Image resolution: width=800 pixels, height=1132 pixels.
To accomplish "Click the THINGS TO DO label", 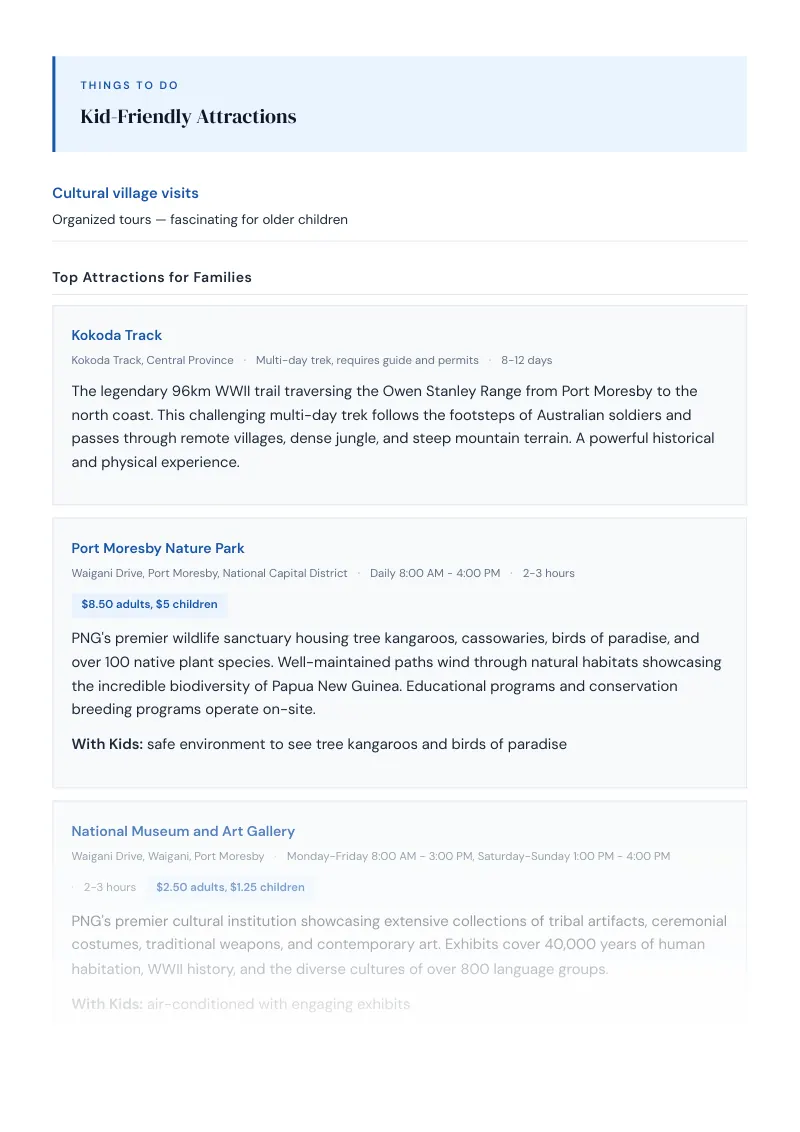I will [x=129, y=85].
